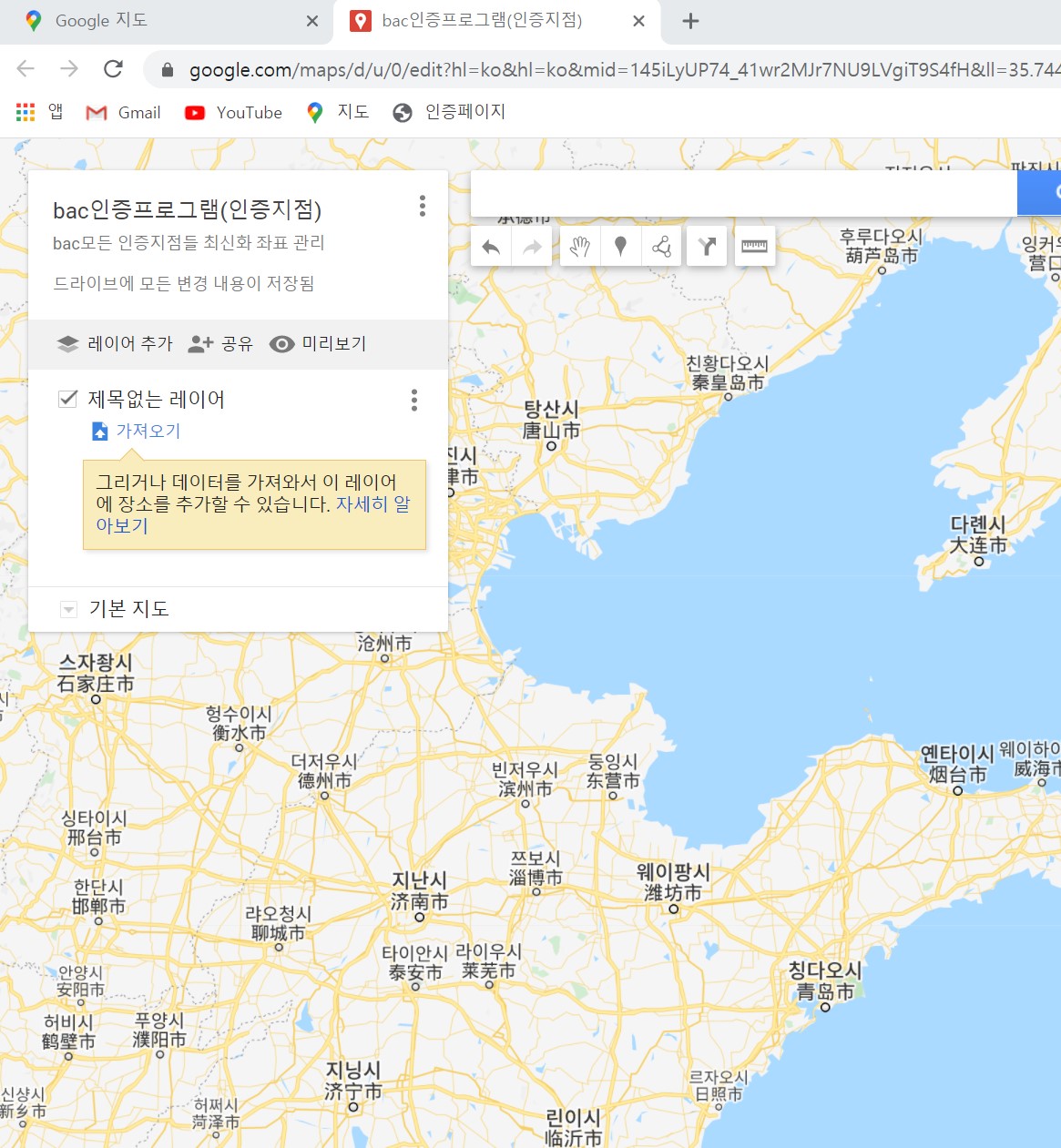Screen dimensions: 1061x1148
Task: Click the blue search button
Action: [1039, 193]
